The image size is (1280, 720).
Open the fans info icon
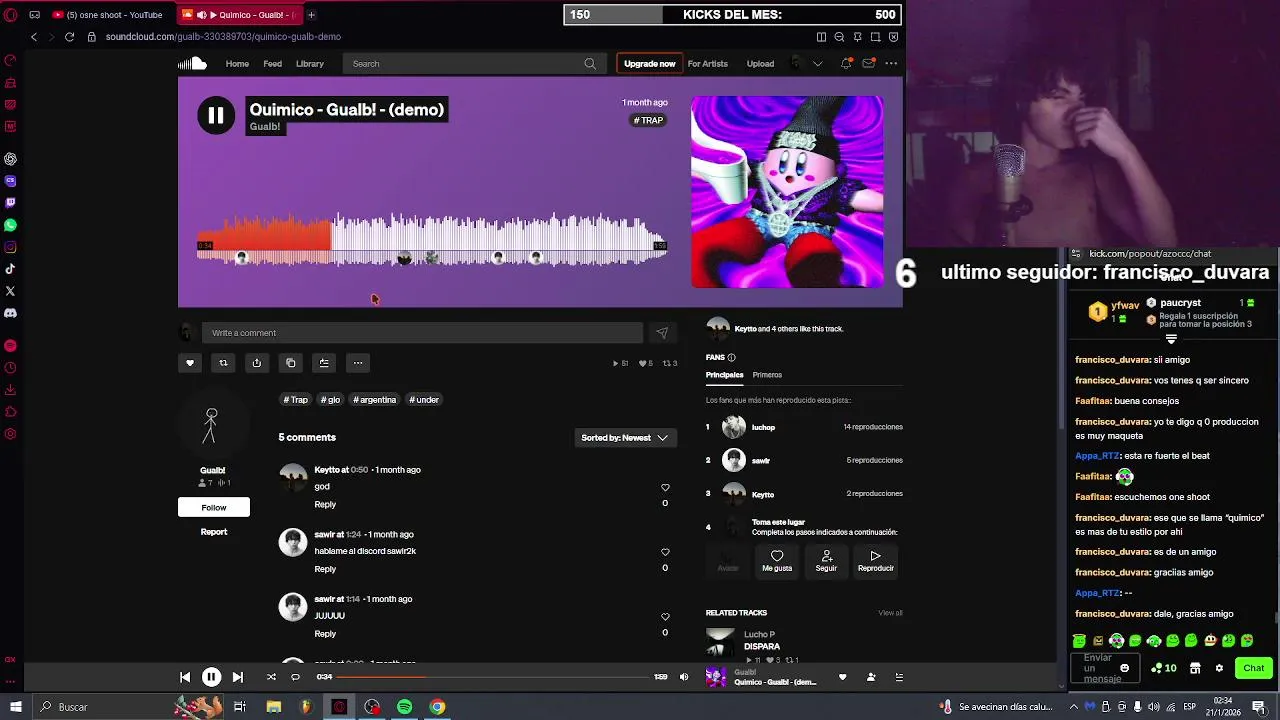tap(731, 357)
